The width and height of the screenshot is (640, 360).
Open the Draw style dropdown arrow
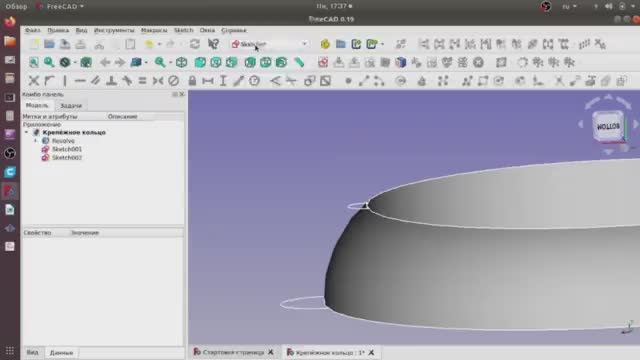click(75, 62)
